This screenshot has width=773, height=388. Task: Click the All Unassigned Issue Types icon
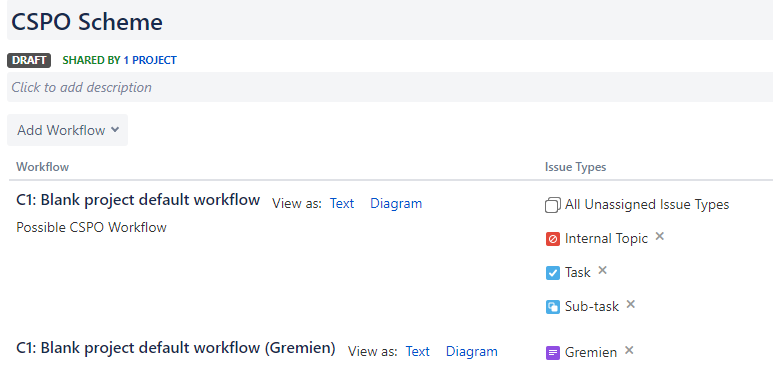553,205
